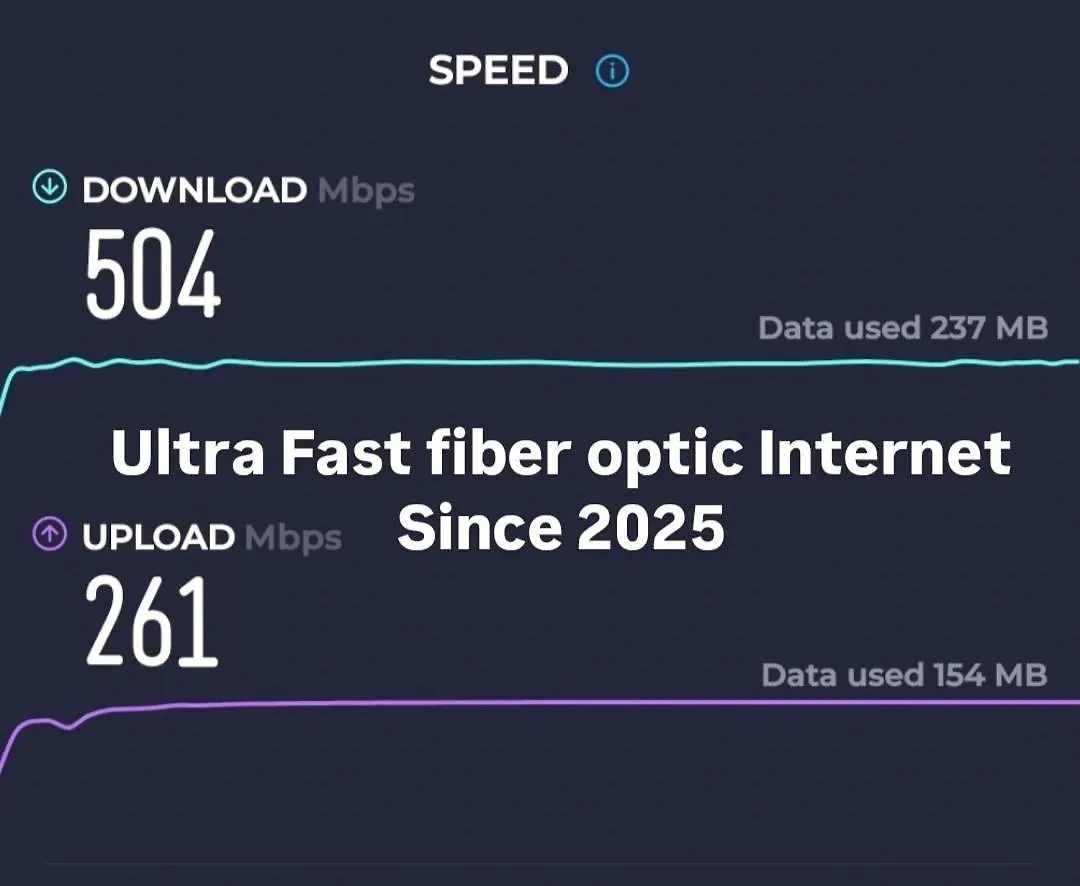Image resolution: width=1080 pixels, height=886 pixels.
Task: Click the Mbps unit beside UPLOAD
Action: coord(293,539)
